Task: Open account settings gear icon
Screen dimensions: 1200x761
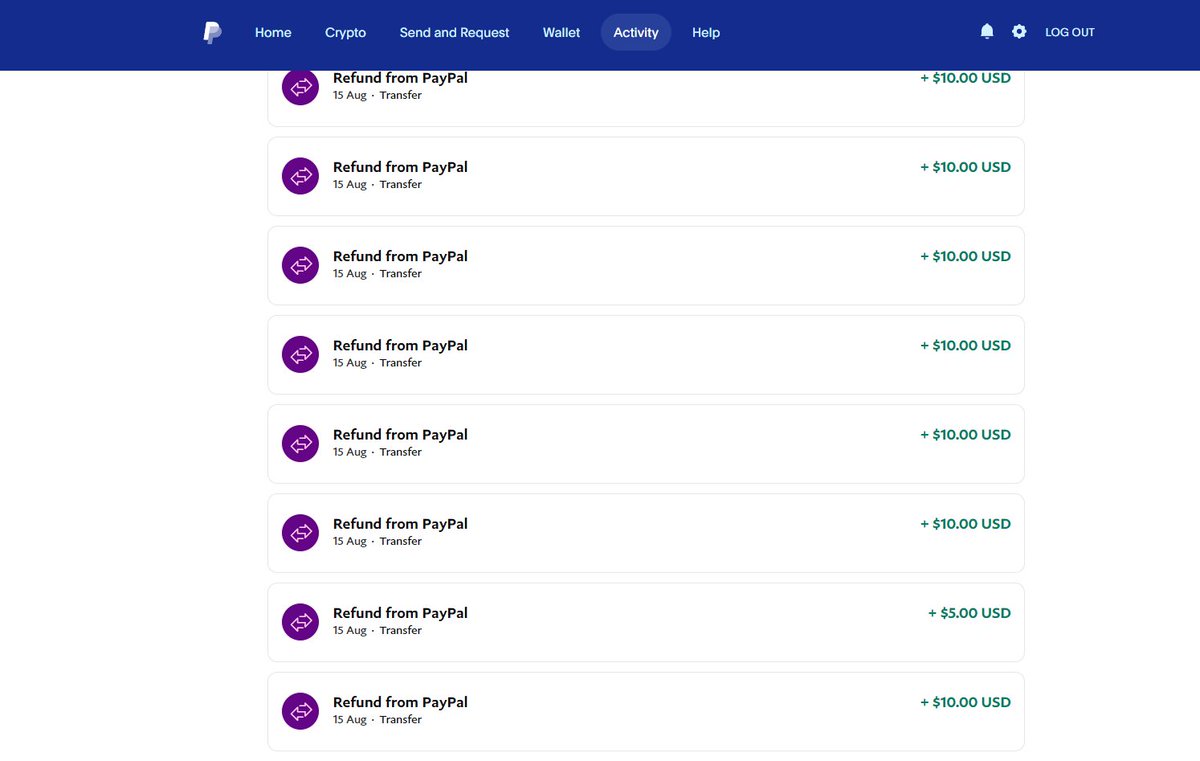Action: coord(1019,32)
